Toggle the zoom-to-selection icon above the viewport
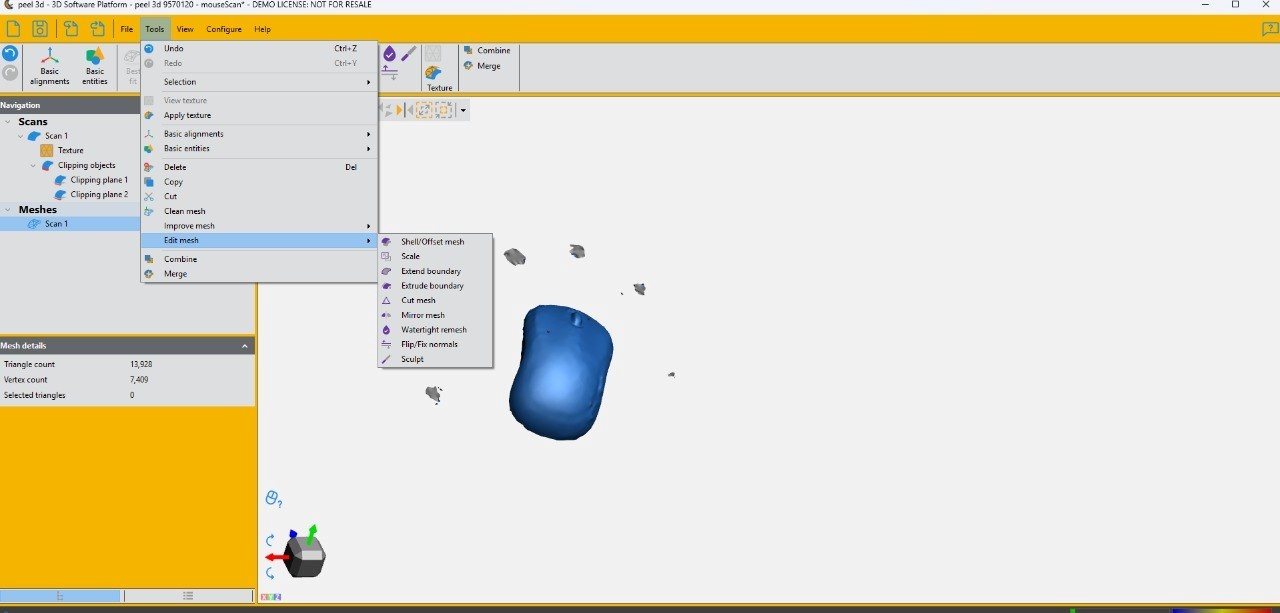Viewport: 1280px width, 613px height. tap(445, 110)
